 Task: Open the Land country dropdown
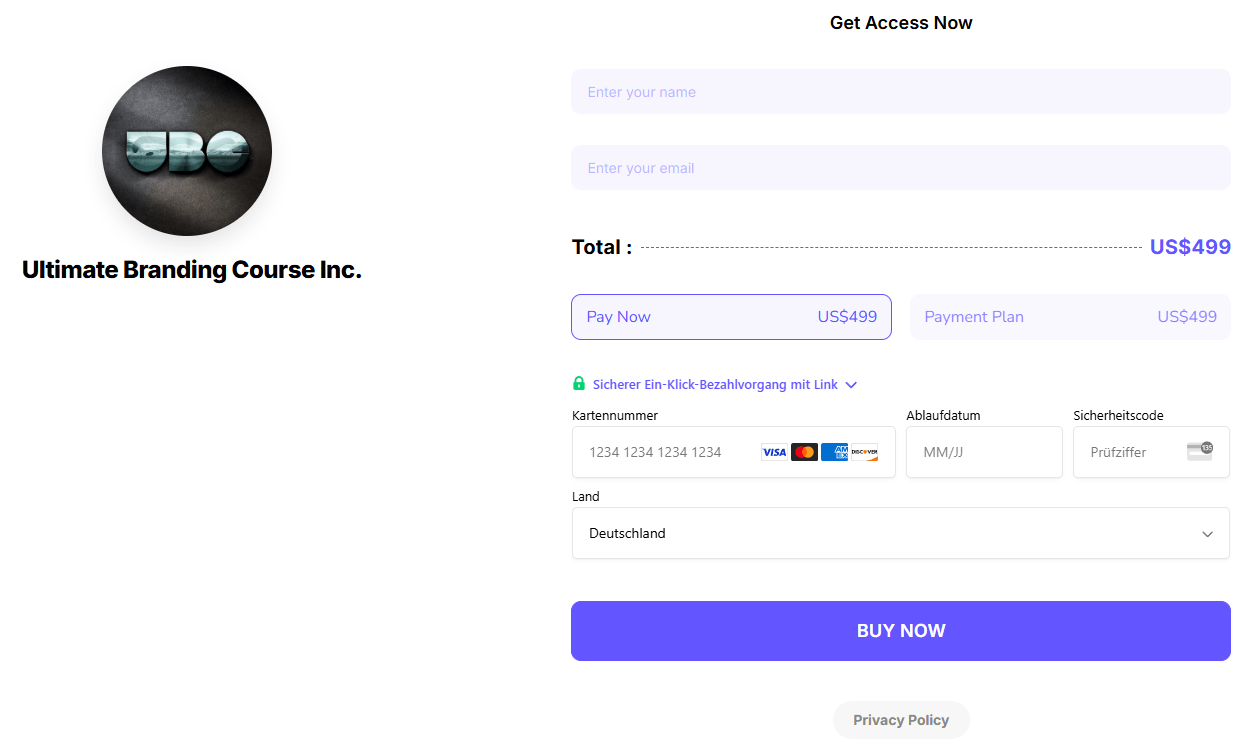tap(901, 533)
